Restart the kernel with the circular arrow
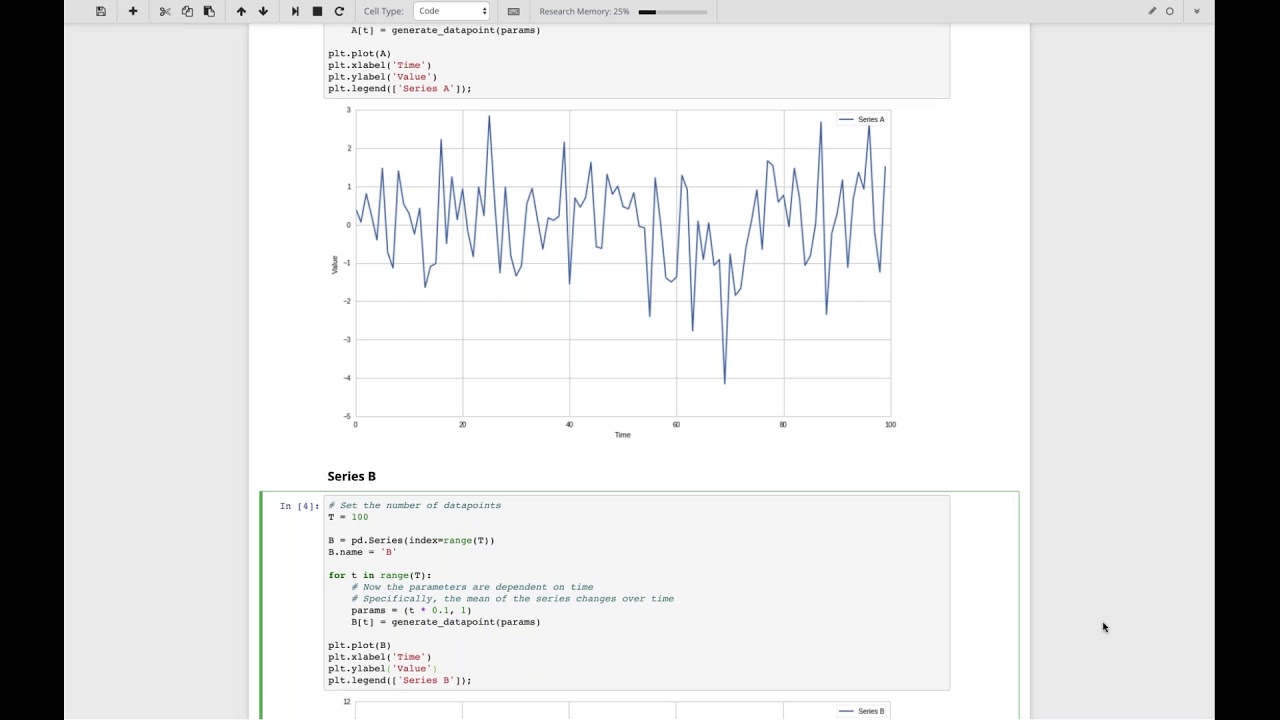This screenshot has width=1280, height=720. 339,11
